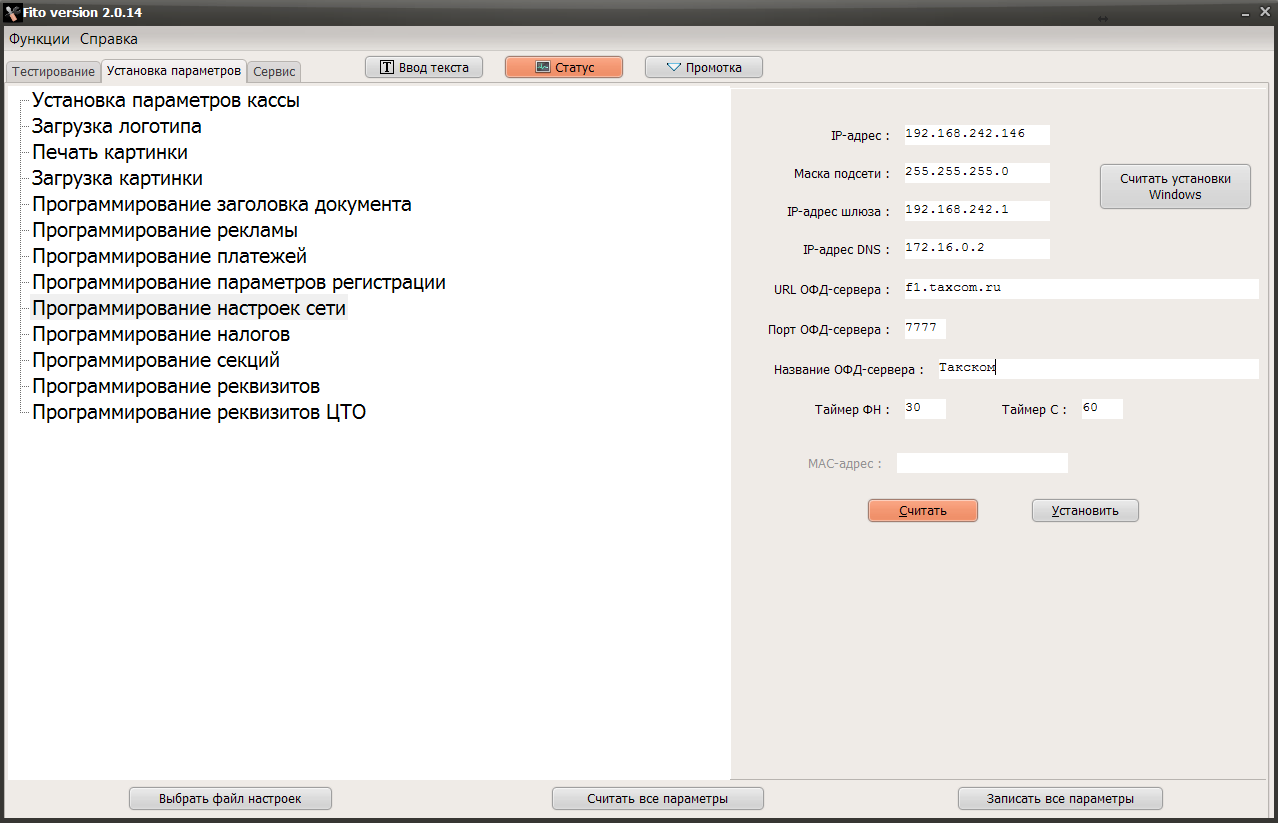Click Выбрать файл настроек button
1278x823 pixels.
click(230, 799)
